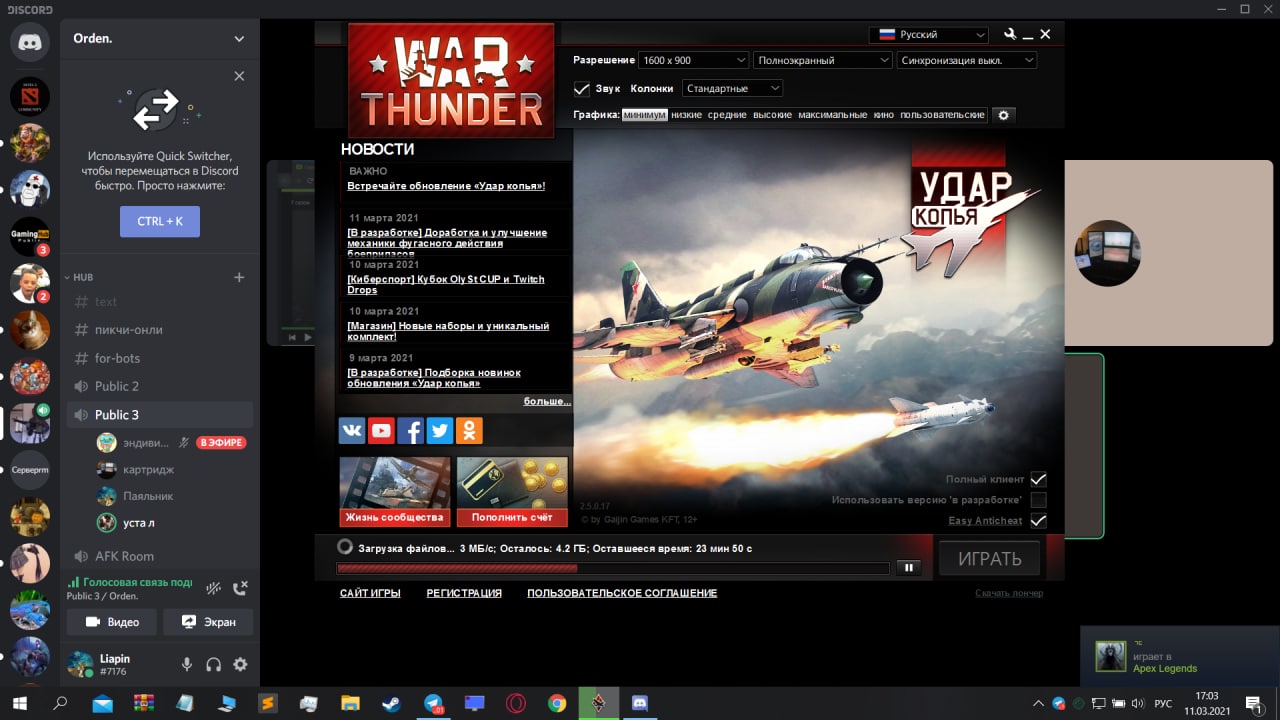Toggle Easy Antichat checkbox
The height and width of the screenshot is (720, 1280).
coord(1038,521)
